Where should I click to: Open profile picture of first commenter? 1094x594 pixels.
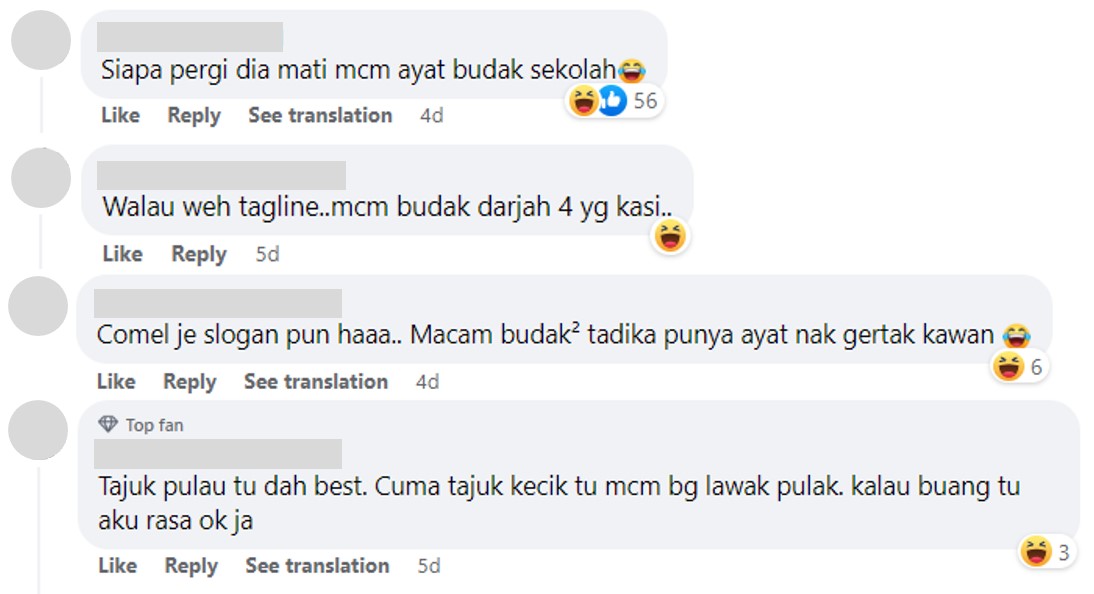click(x=41, y=40)
